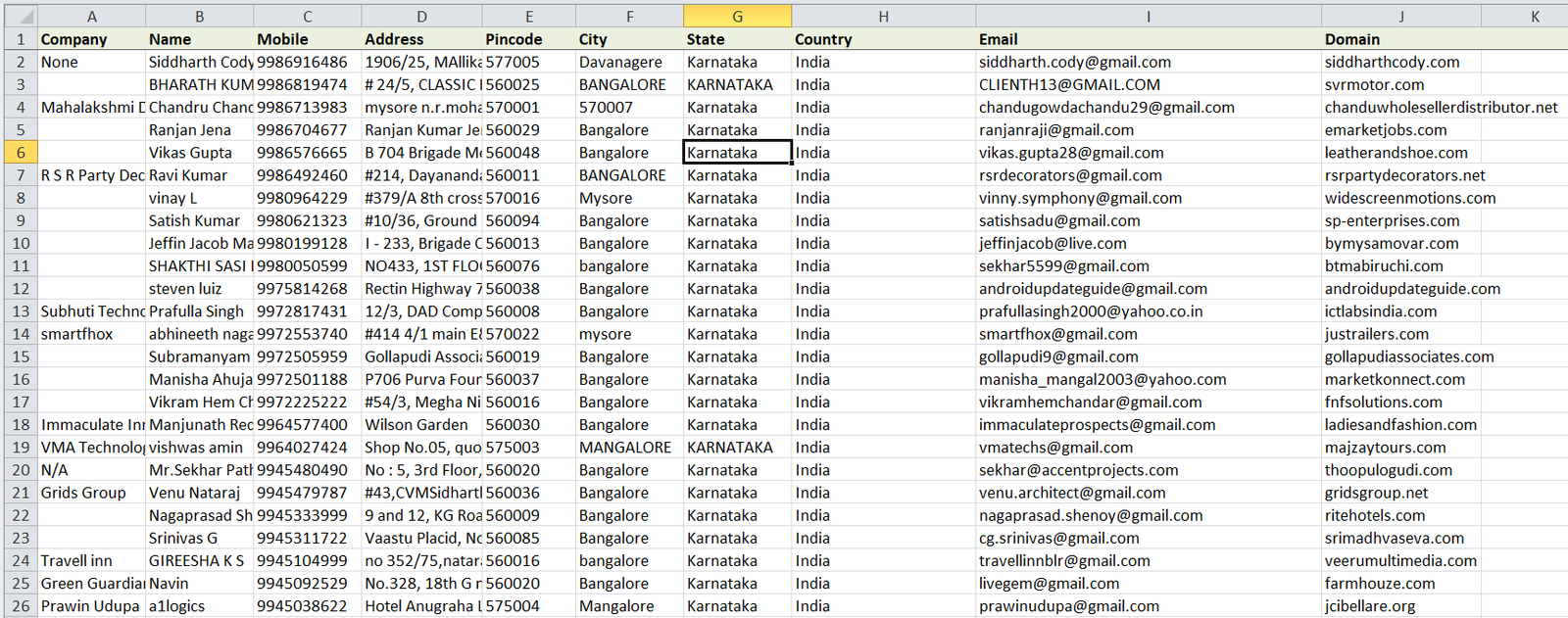Click the column K header
The height and width of the screenshot is (618, 1568).
click(1534, 16)
